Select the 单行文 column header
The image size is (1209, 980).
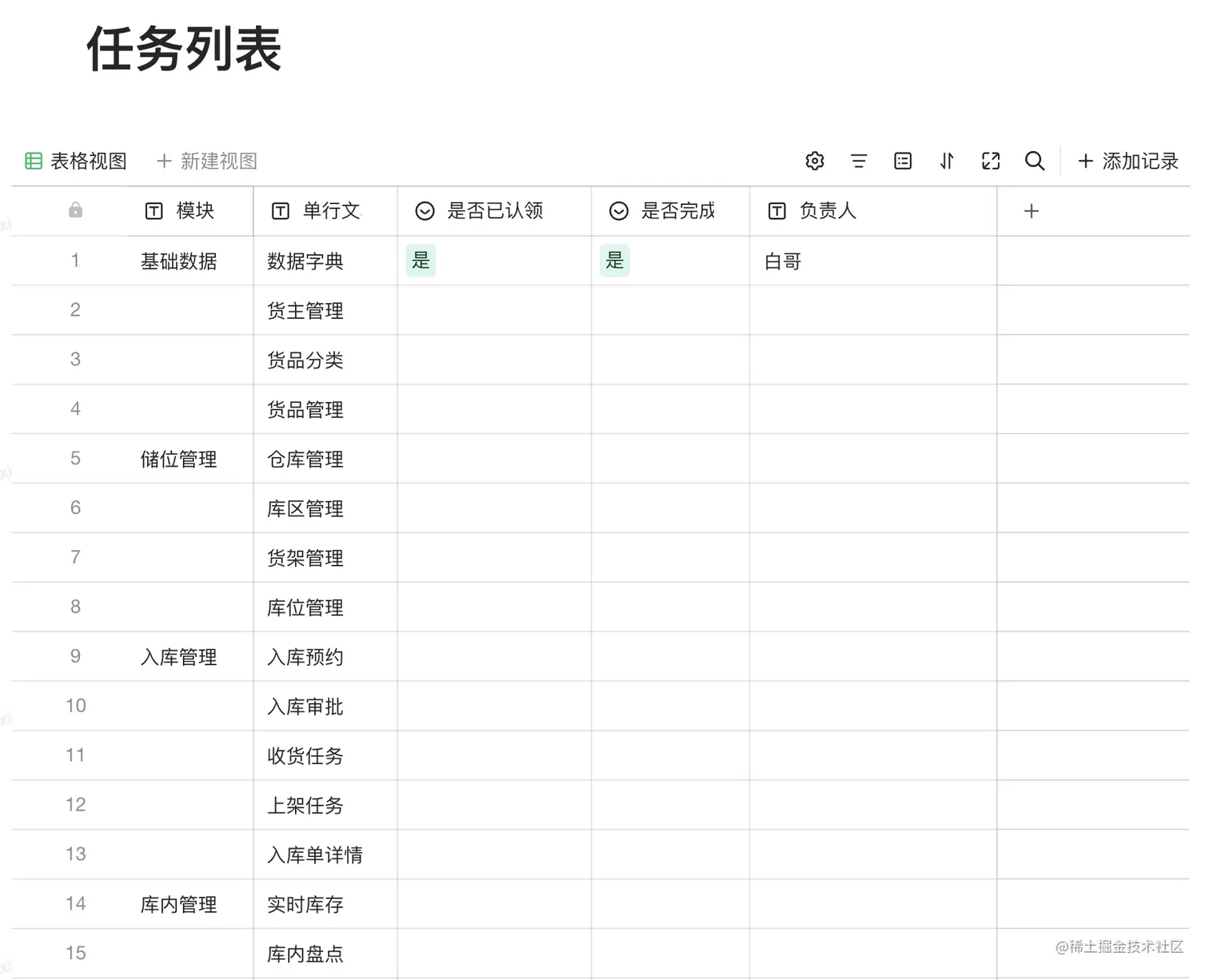[325, 211]
